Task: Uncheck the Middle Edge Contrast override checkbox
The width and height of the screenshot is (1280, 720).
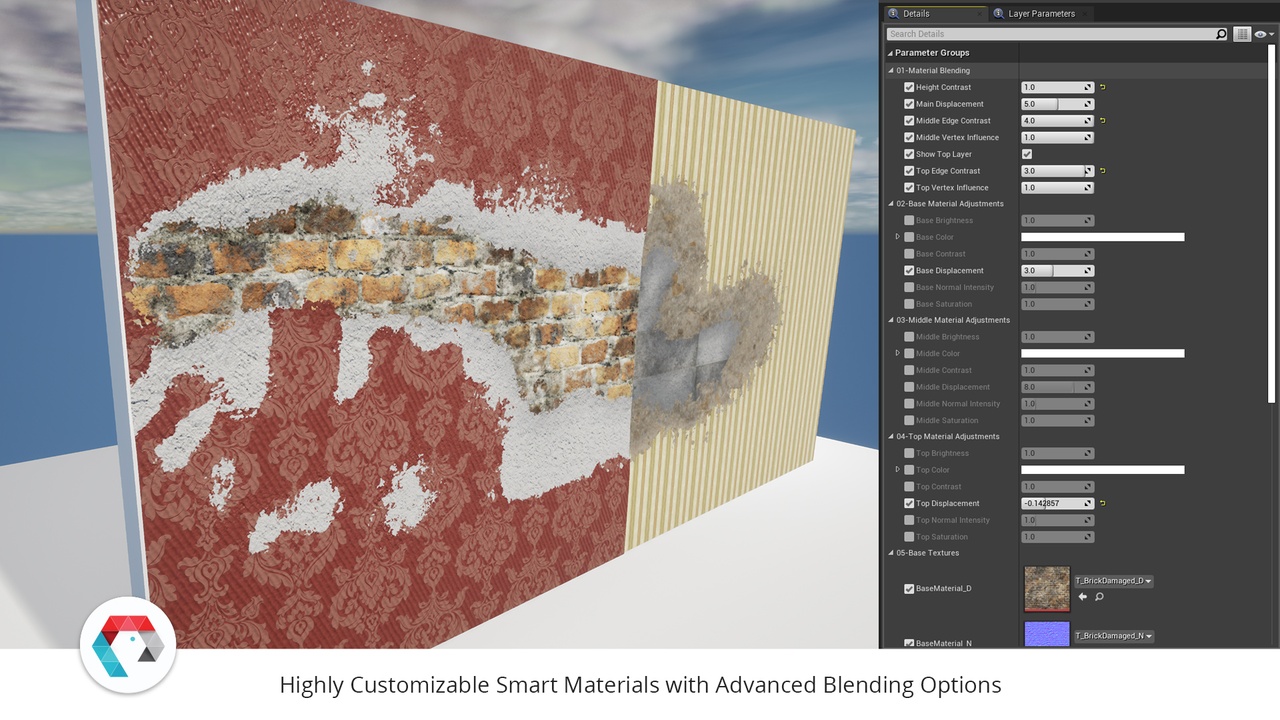Action: pyautogui.click(x=909, y=121)
